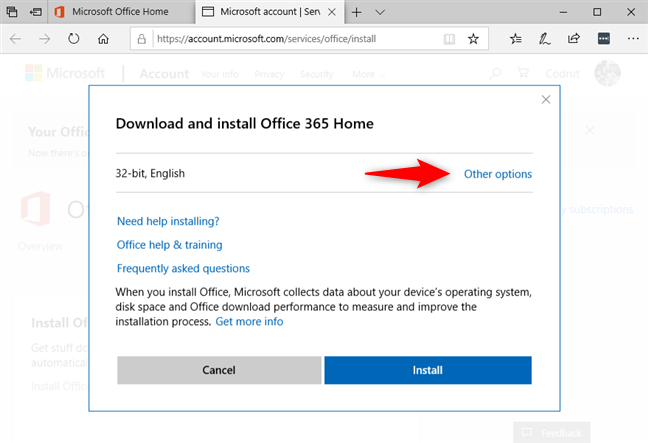648x443 pixels.
Task: Refresh the current page
Action: (x=74, y=39)
